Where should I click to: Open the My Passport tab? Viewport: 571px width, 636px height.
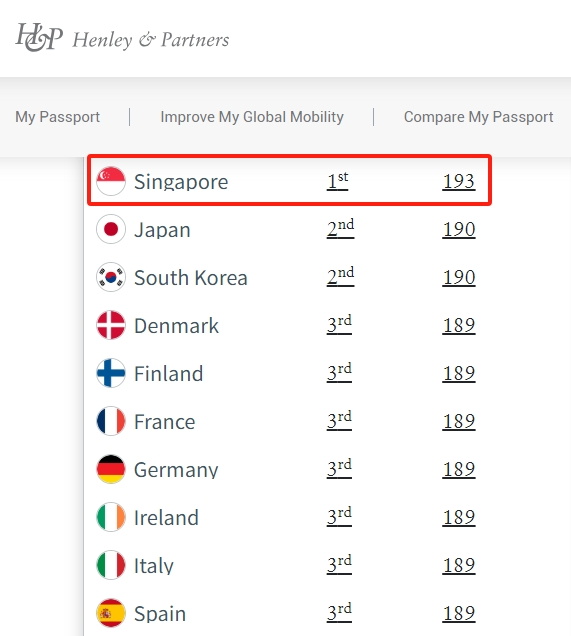[58, 117]
